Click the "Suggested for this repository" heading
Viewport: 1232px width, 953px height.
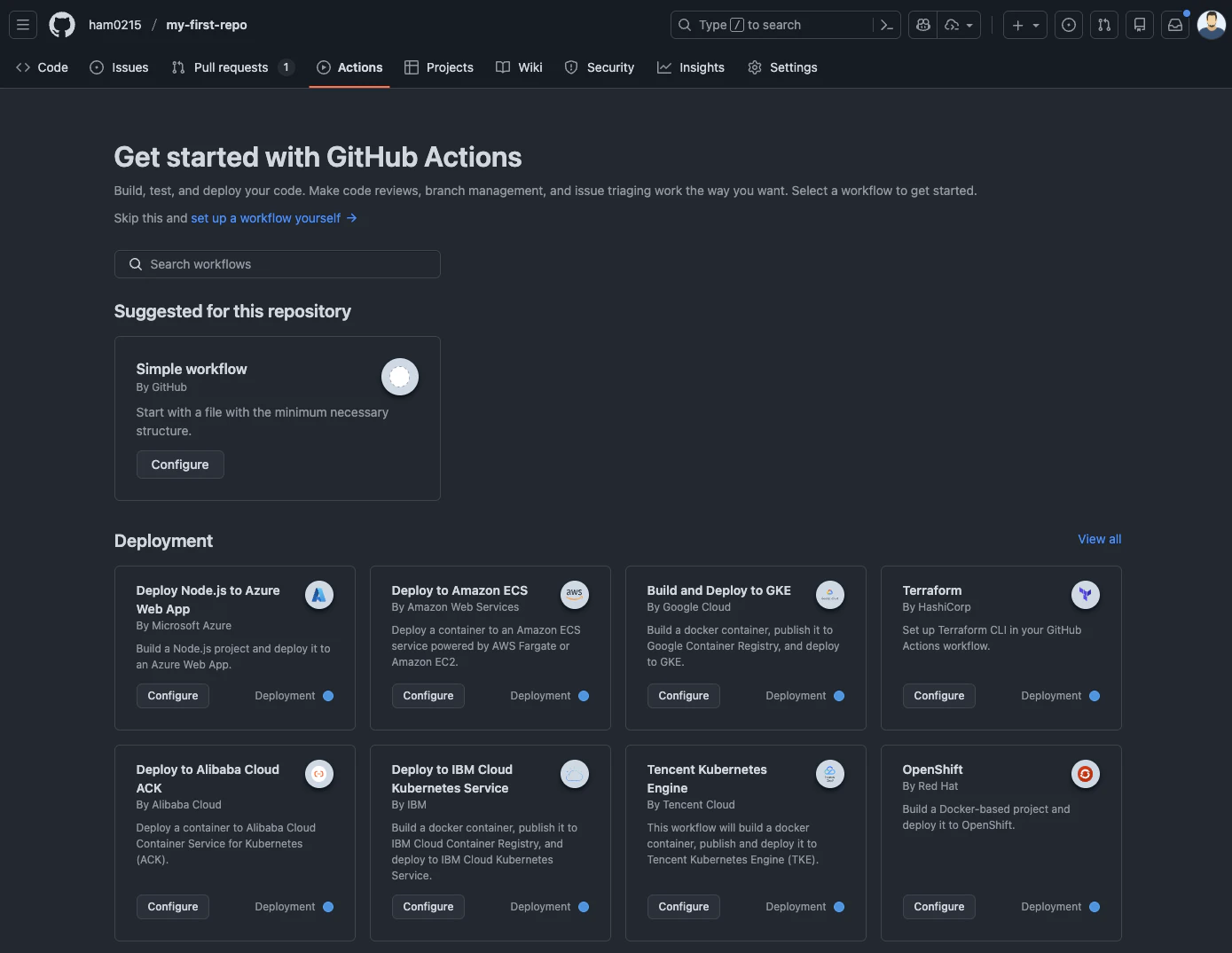click(232, 311)
